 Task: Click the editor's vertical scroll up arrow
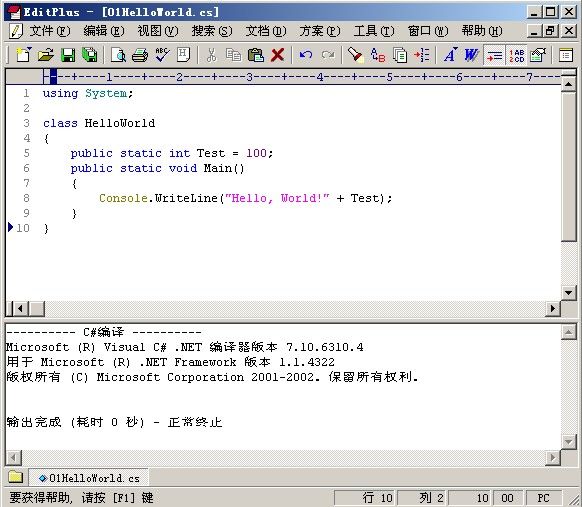pos(568,85)
